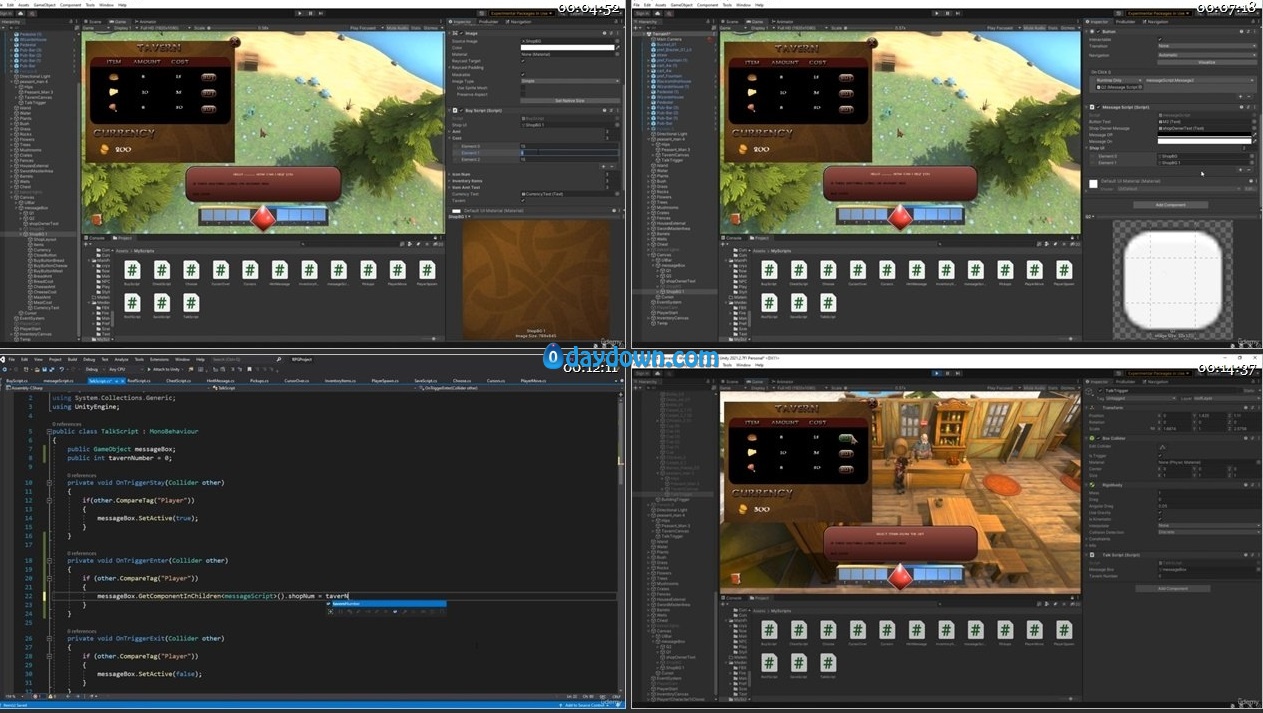Toggle the Maskable checkbox in Image component

(523, 74)
